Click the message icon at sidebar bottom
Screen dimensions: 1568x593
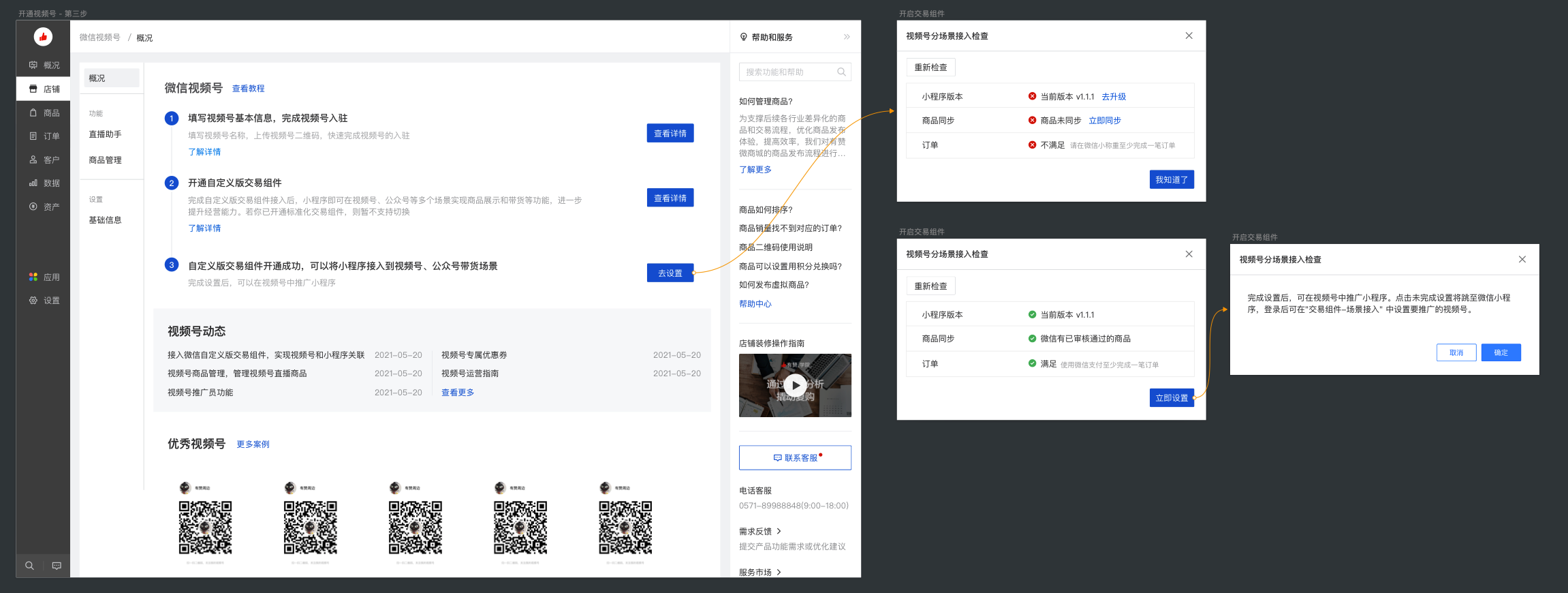[x=57, y=566]
